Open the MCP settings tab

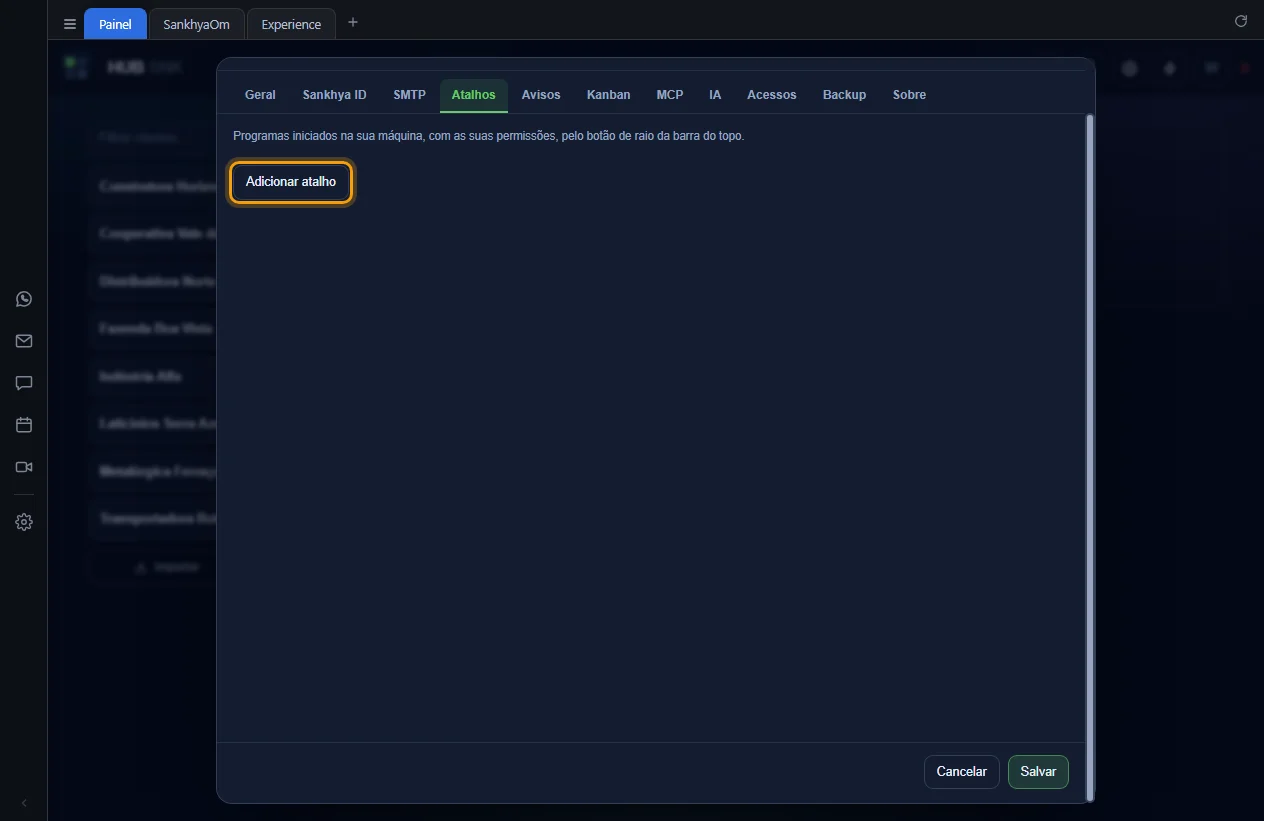coord(670,95)
